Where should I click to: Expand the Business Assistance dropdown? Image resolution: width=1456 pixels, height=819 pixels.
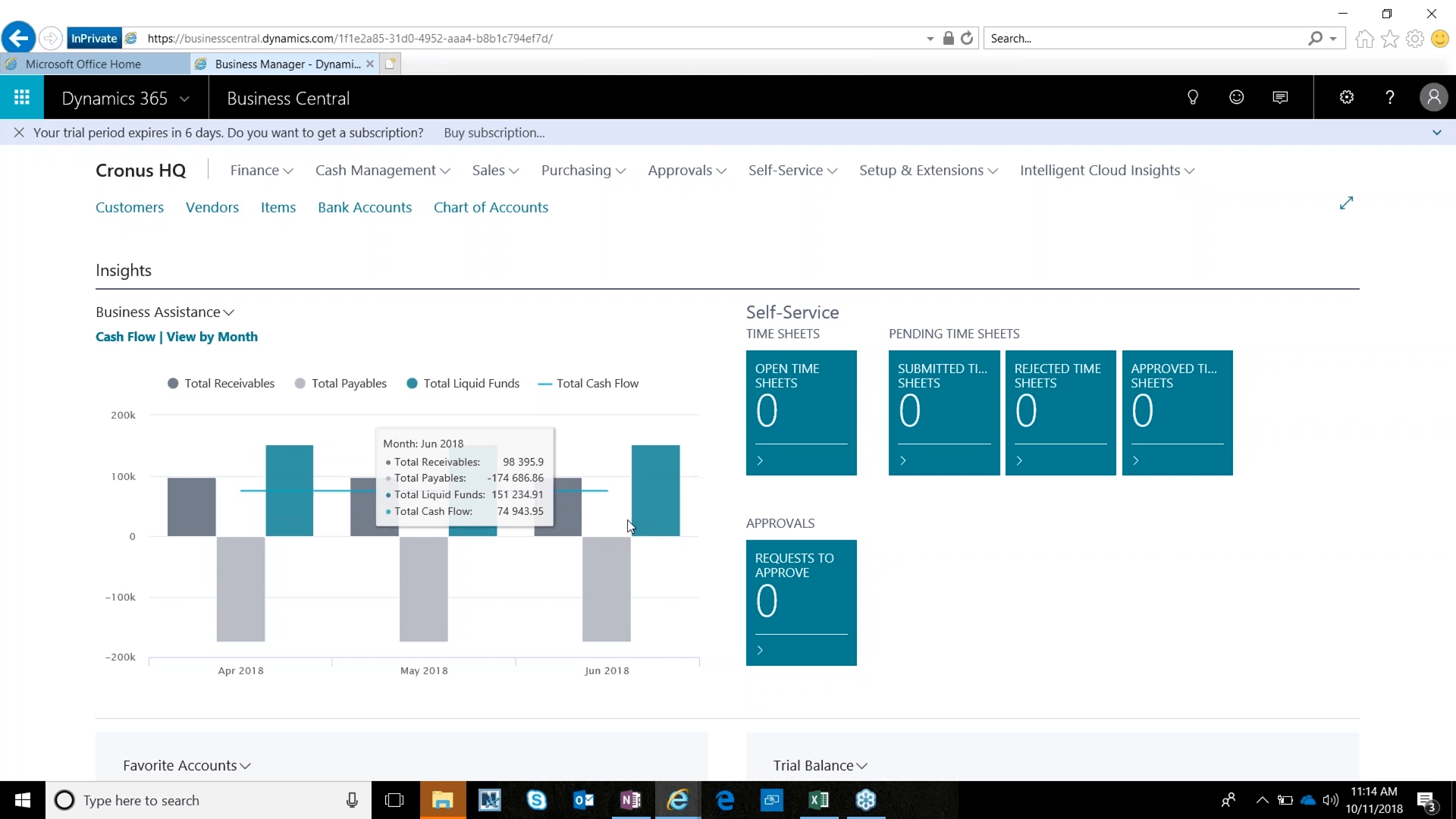pyautogui.click(x=165, y=312)
